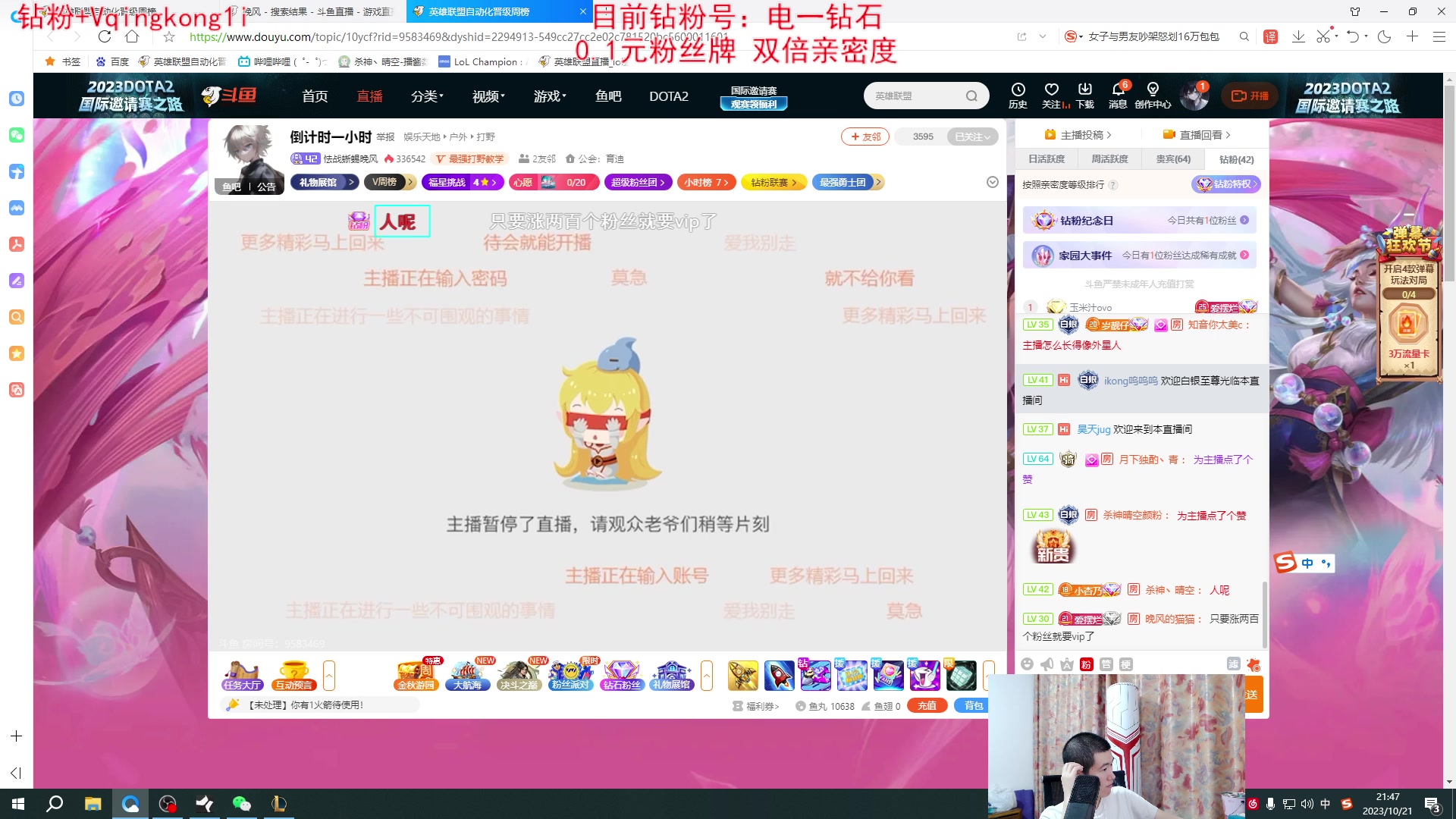Screen dimensions: 1456x819
Task: Open 大航海 ship activity icon
Action: (x=467, y=675)
